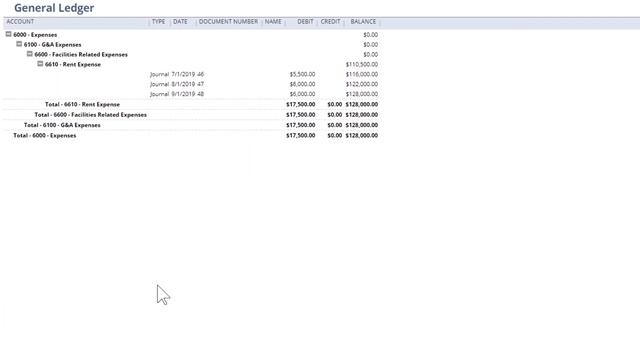Sort by DOCUMENT NUMBER column header
This screenshot has width=640, height=360.
pos(228,22)
